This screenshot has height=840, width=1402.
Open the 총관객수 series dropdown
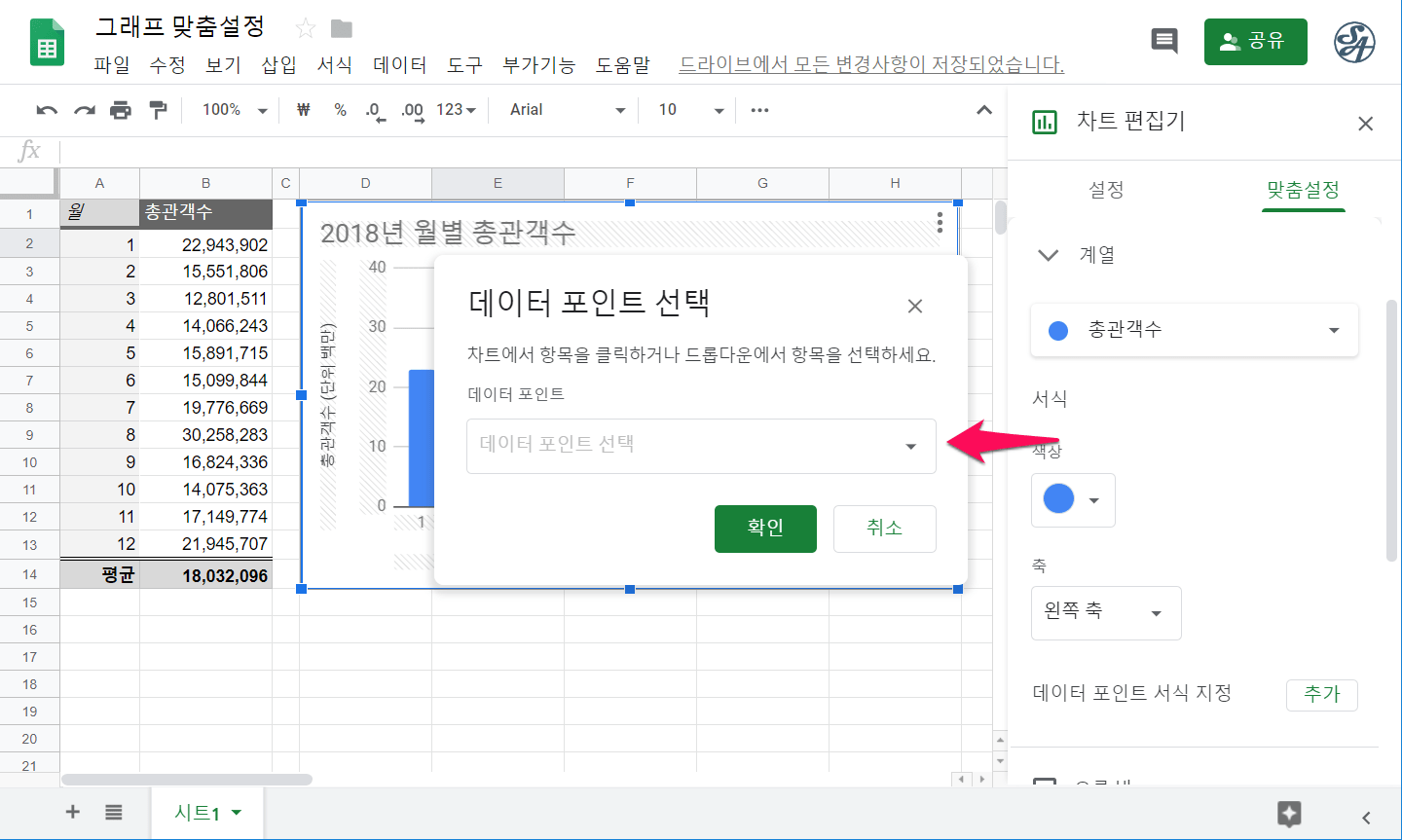coord(1194,330)
